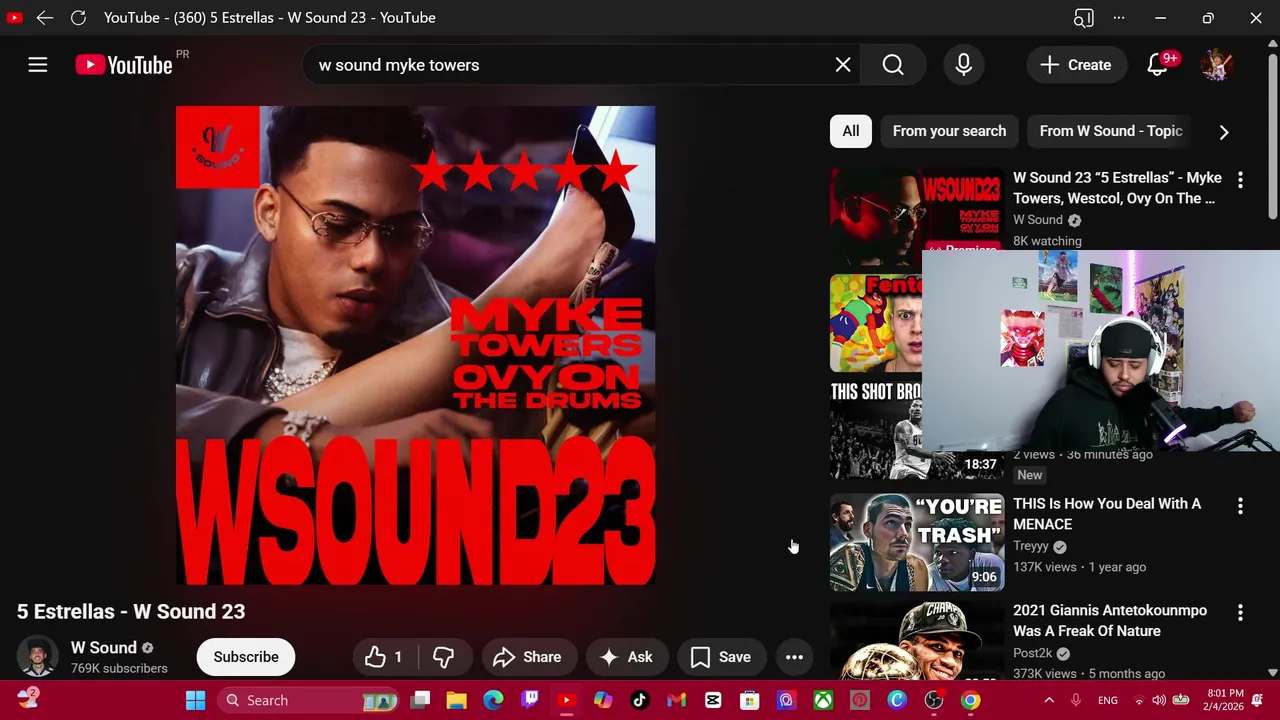Open more actions three-dot menu under video
The height and width of the screenshot is (720, 1280).
pos(794,657)
